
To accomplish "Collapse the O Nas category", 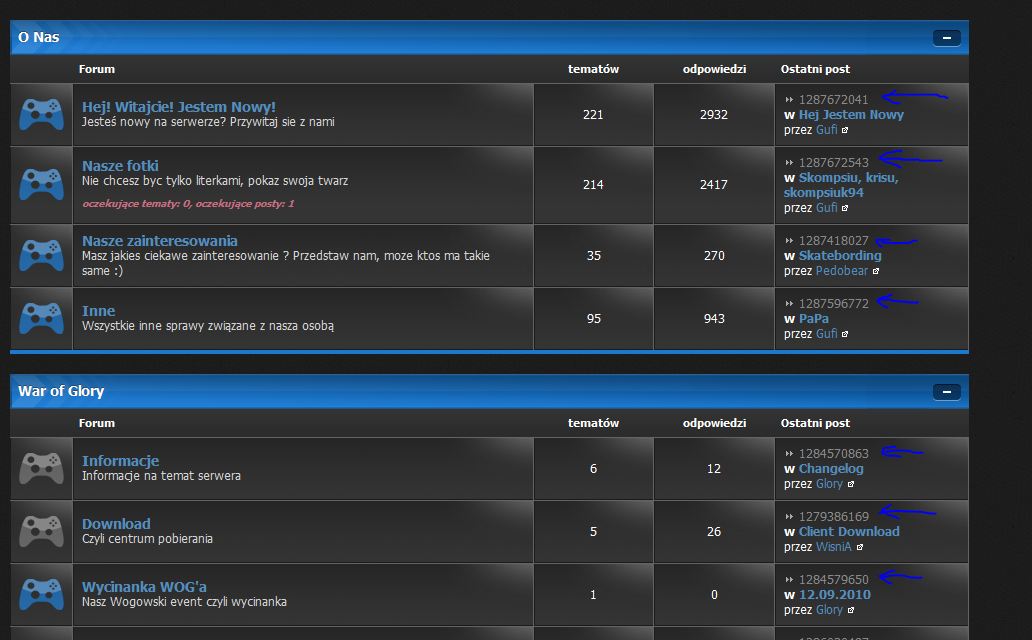I will tap(946, 38).
